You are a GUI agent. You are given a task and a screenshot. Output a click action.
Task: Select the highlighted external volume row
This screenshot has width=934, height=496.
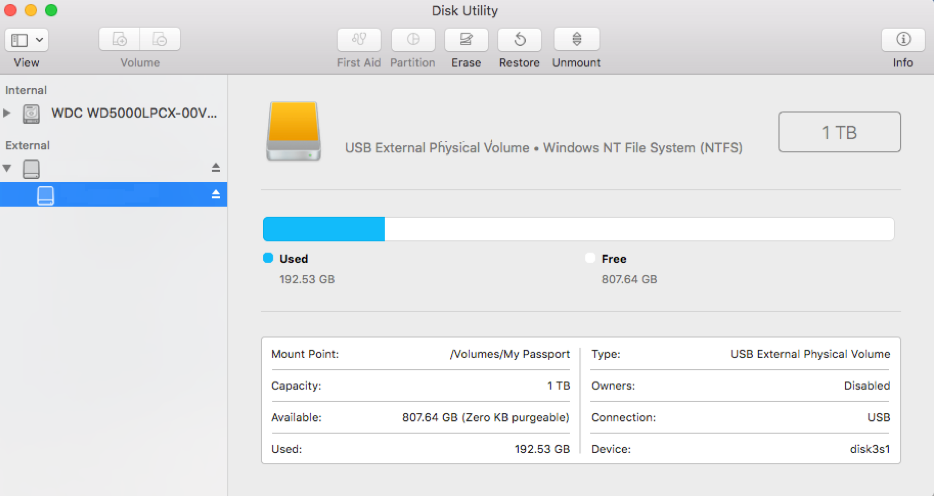[113, 195]
